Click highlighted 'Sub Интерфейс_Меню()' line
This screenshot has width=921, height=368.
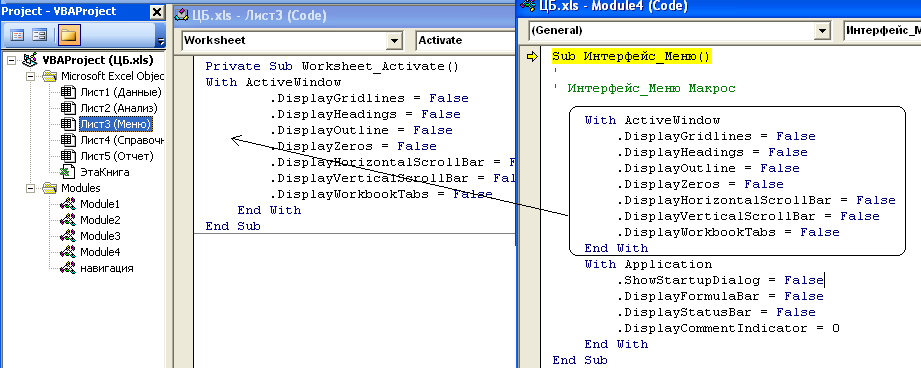(x=631, y=56)
